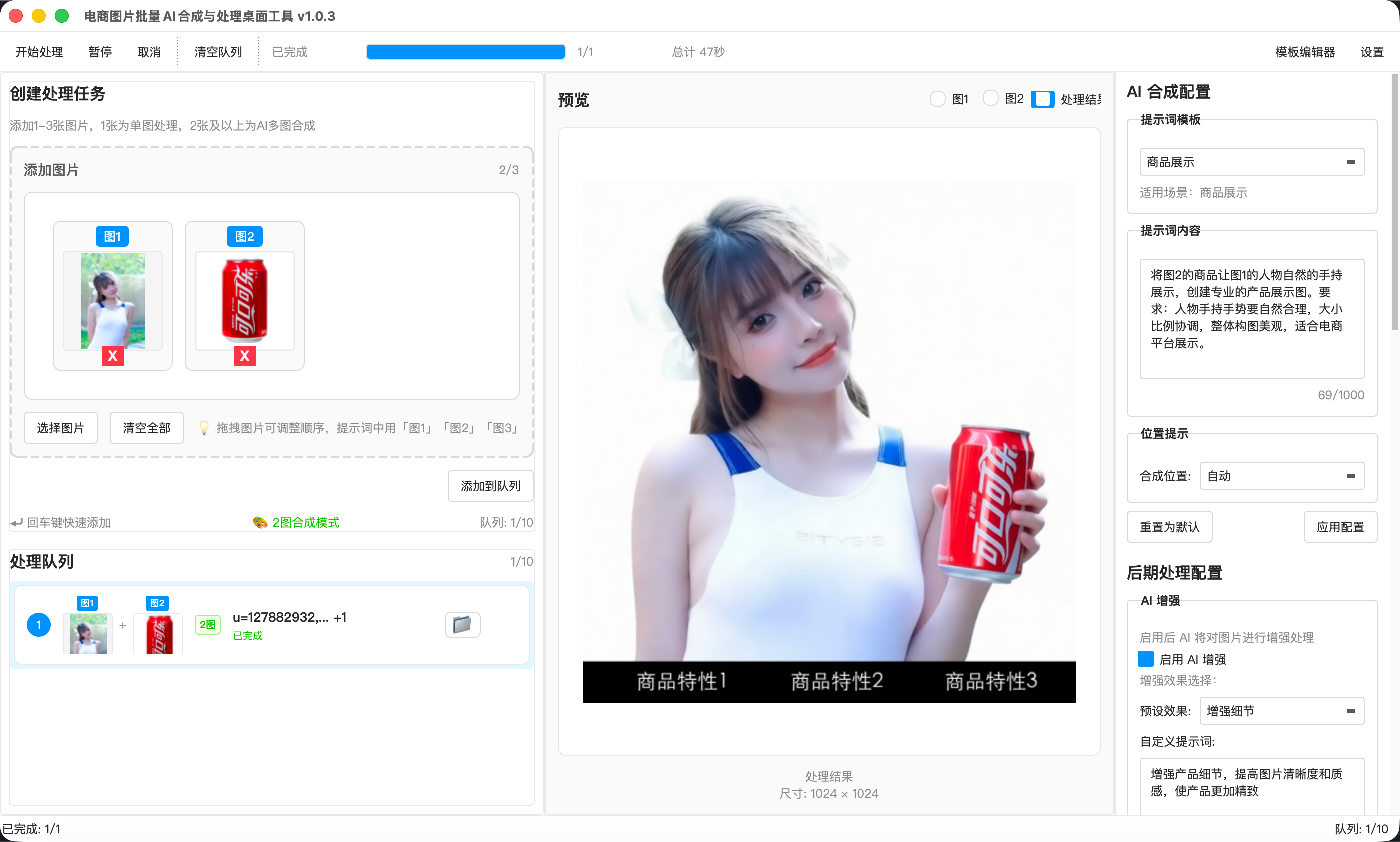Screen dimensions: 1400x842
Task: Click the 已完成 status label in the toolbar
Action: click(290, 52)
